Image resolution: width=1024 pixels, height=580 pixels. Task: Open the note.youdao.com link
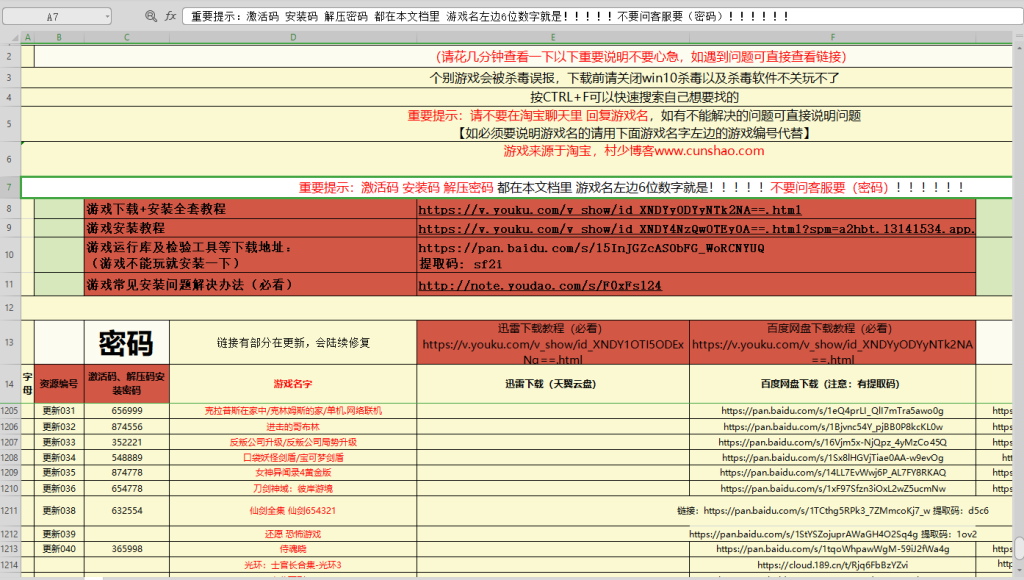[x=539, y=285]
